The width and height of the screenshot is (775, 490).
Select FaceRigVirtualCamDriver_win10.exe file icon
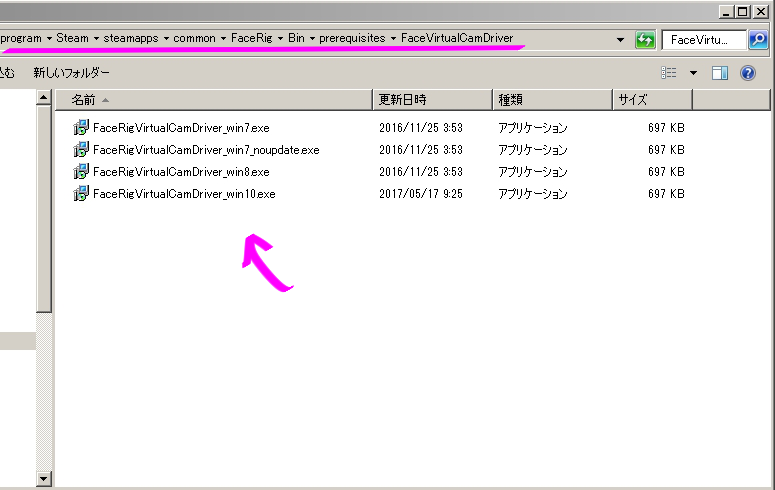point(81,193)
